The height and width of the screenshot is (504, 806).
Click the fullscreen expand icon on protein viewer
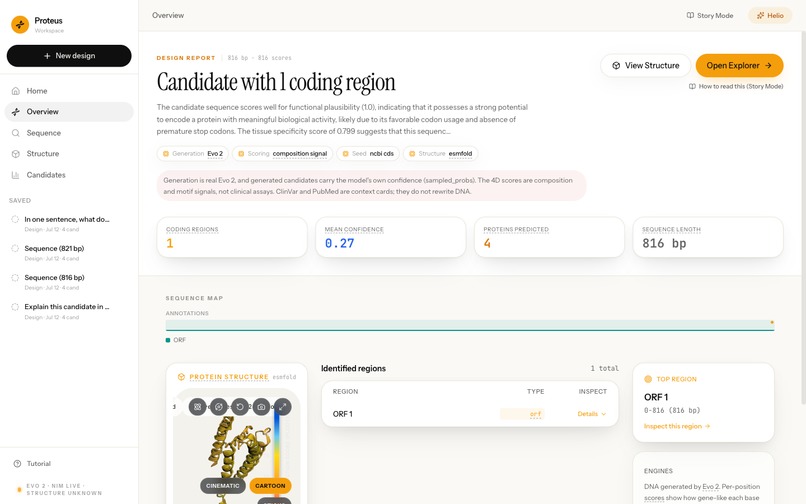[282, 407]
